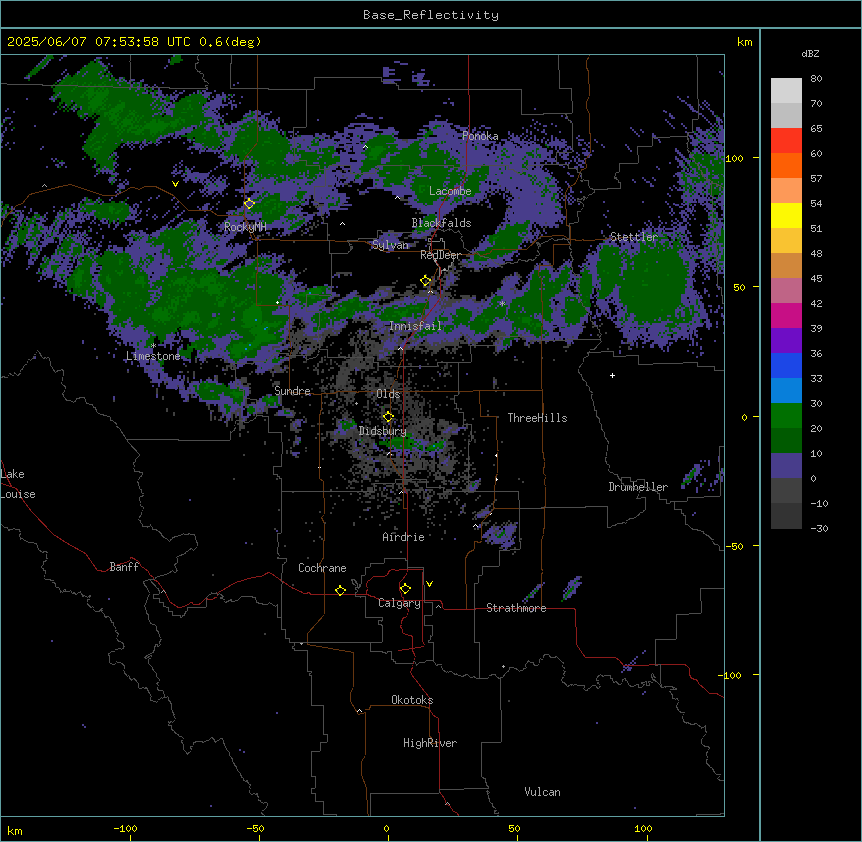Click the Ponoka town label
This screenshot has height=842, width=862.
click(x=480, y=136)
